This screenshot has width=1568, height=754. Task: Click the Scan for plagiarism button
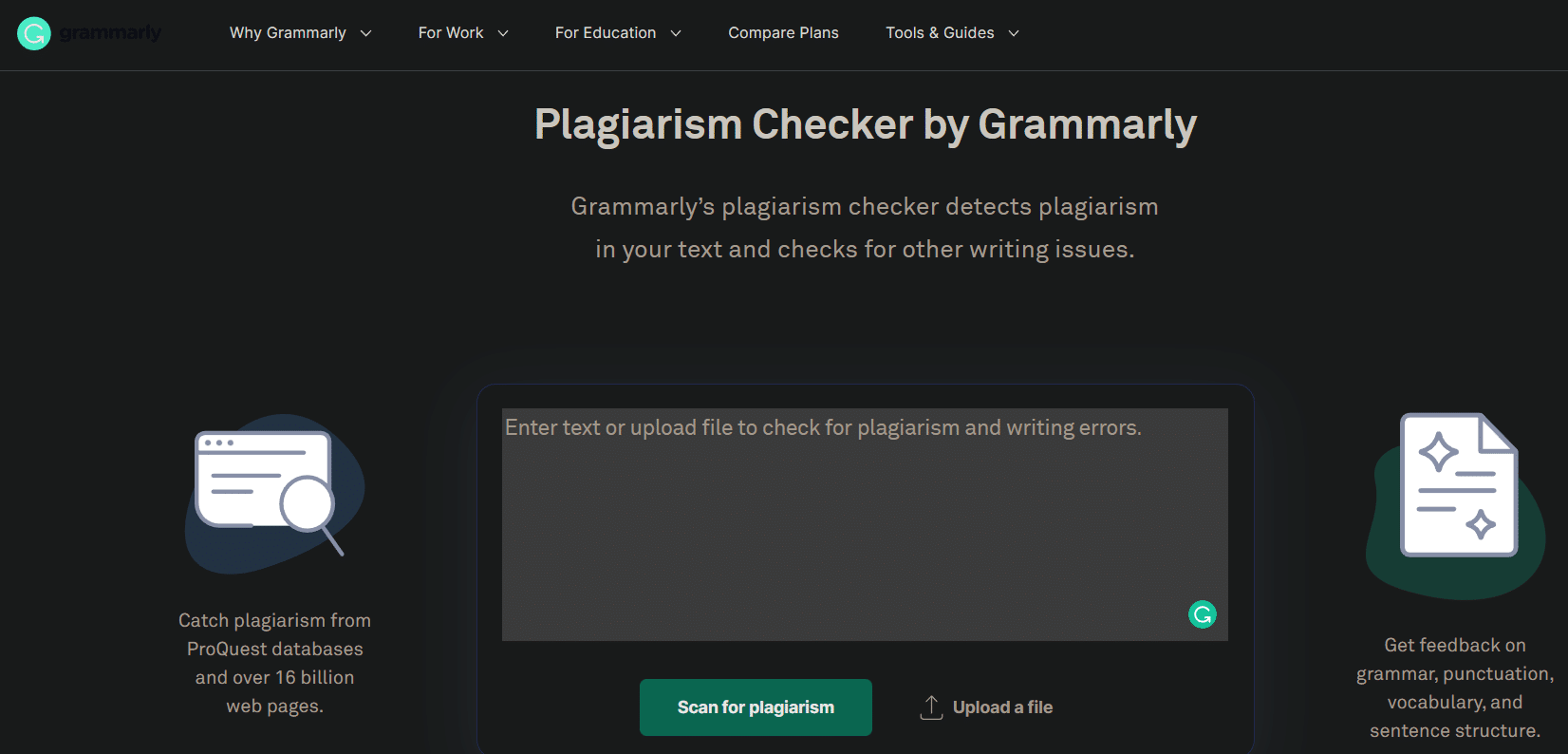pos(756,707)
